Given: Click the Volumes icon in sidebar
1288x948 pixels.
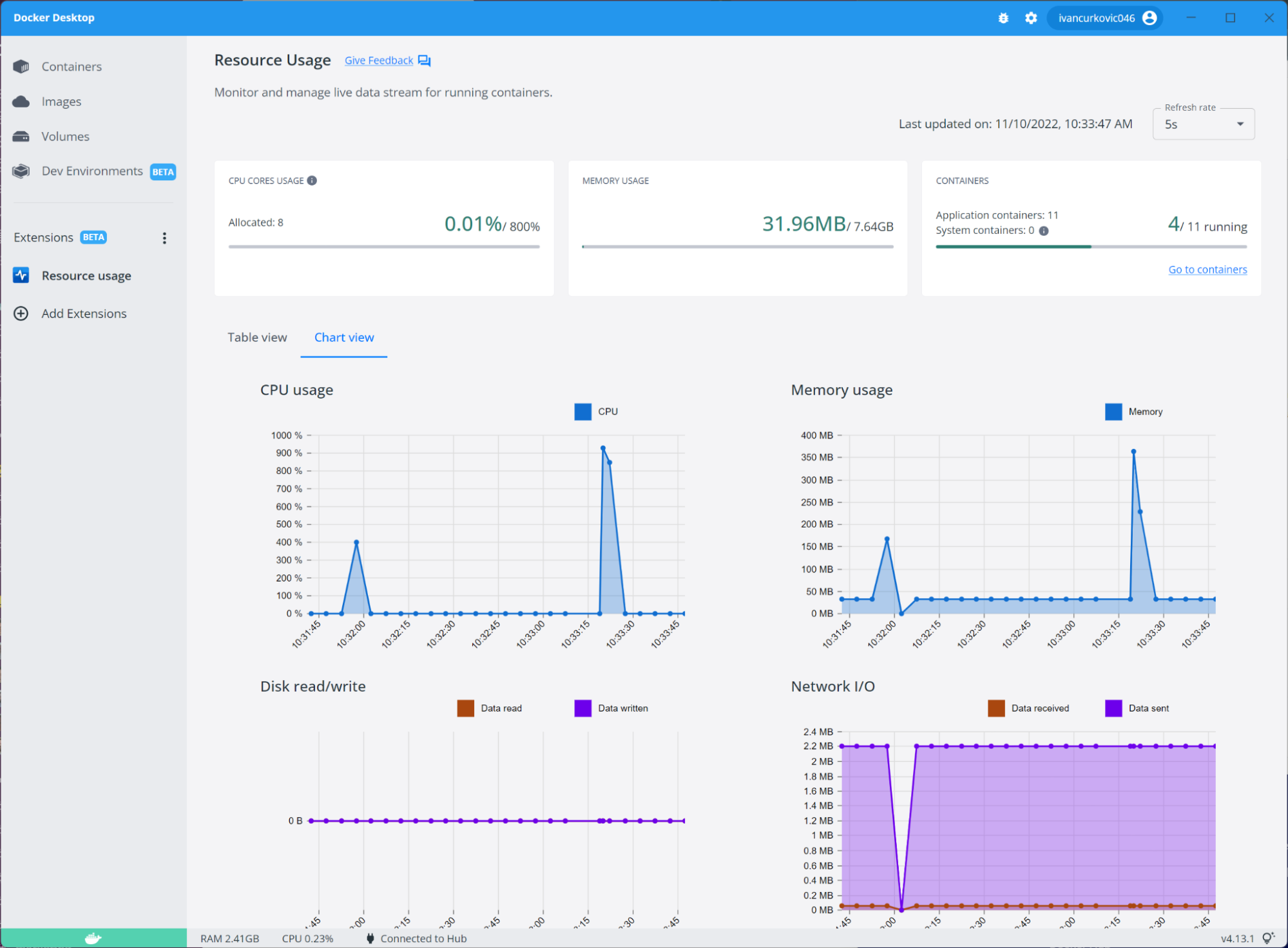Looking at the screenshot, I should click(x=22, y=136).
